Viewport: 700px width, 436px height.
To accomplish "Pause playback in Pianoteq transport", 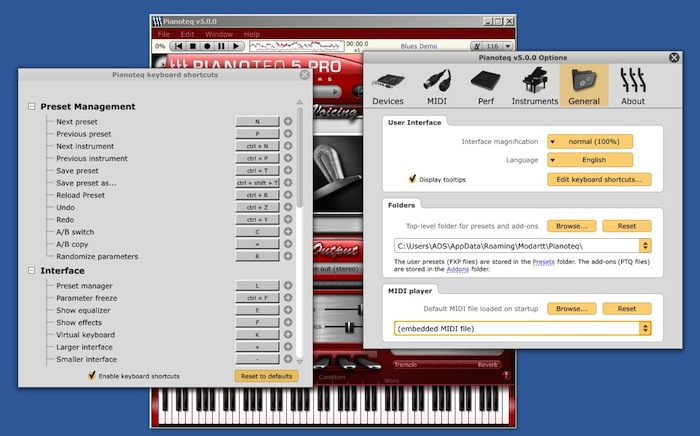I will [x=221, y=46].
